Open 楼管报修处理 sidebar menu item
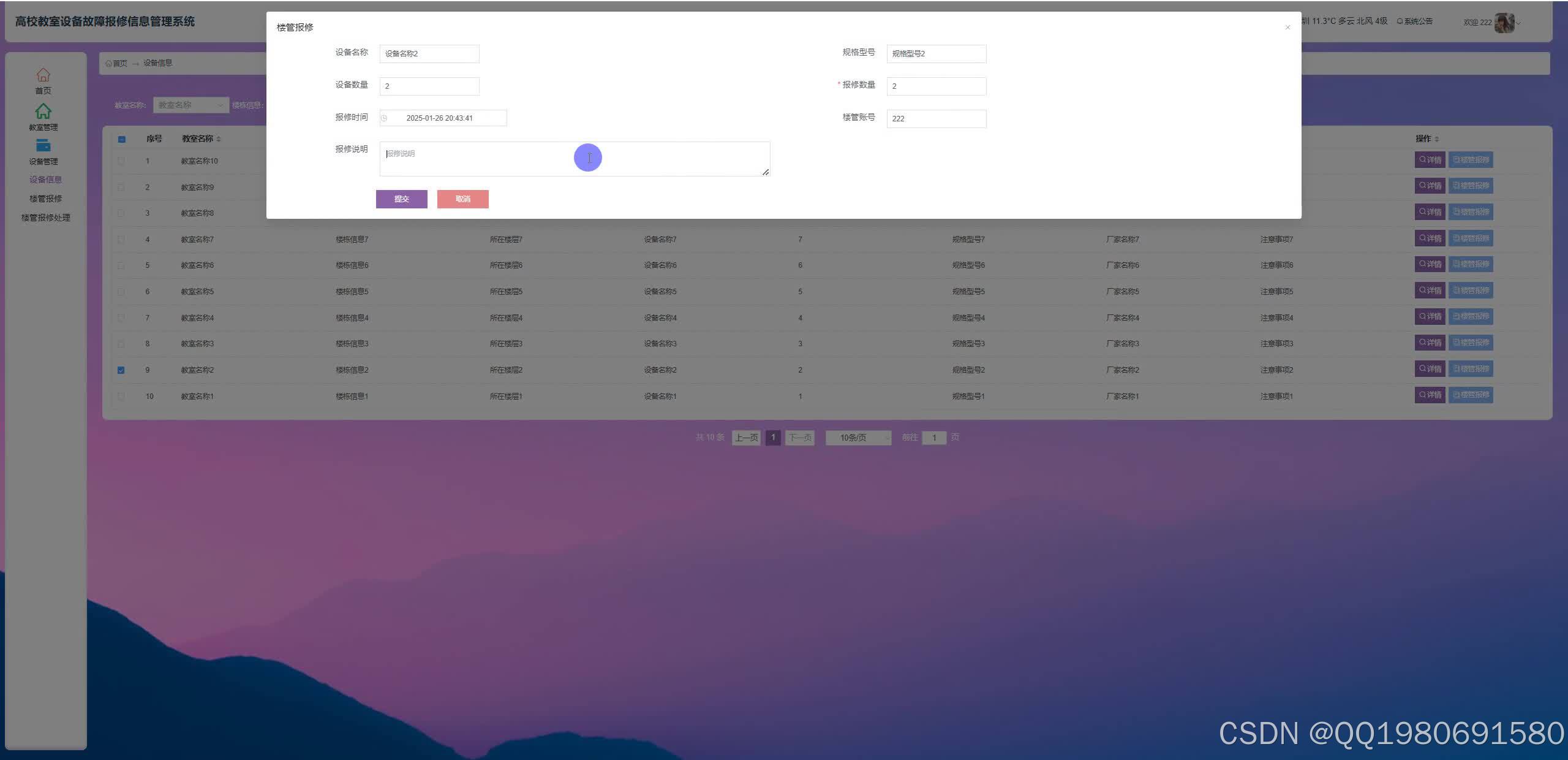Screen dimensions: 1568x760 click(x=45, y=218)
